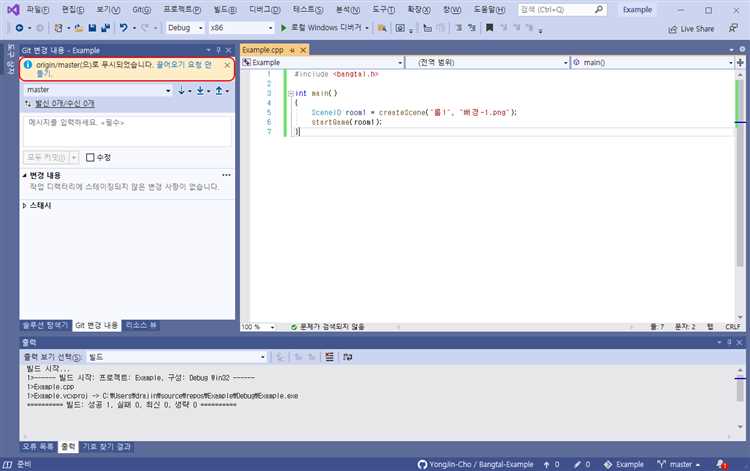This screenshot has height=471, width=750.
Task: Click the Fetch arrow icon in Git panel
Action: point(181,90)
